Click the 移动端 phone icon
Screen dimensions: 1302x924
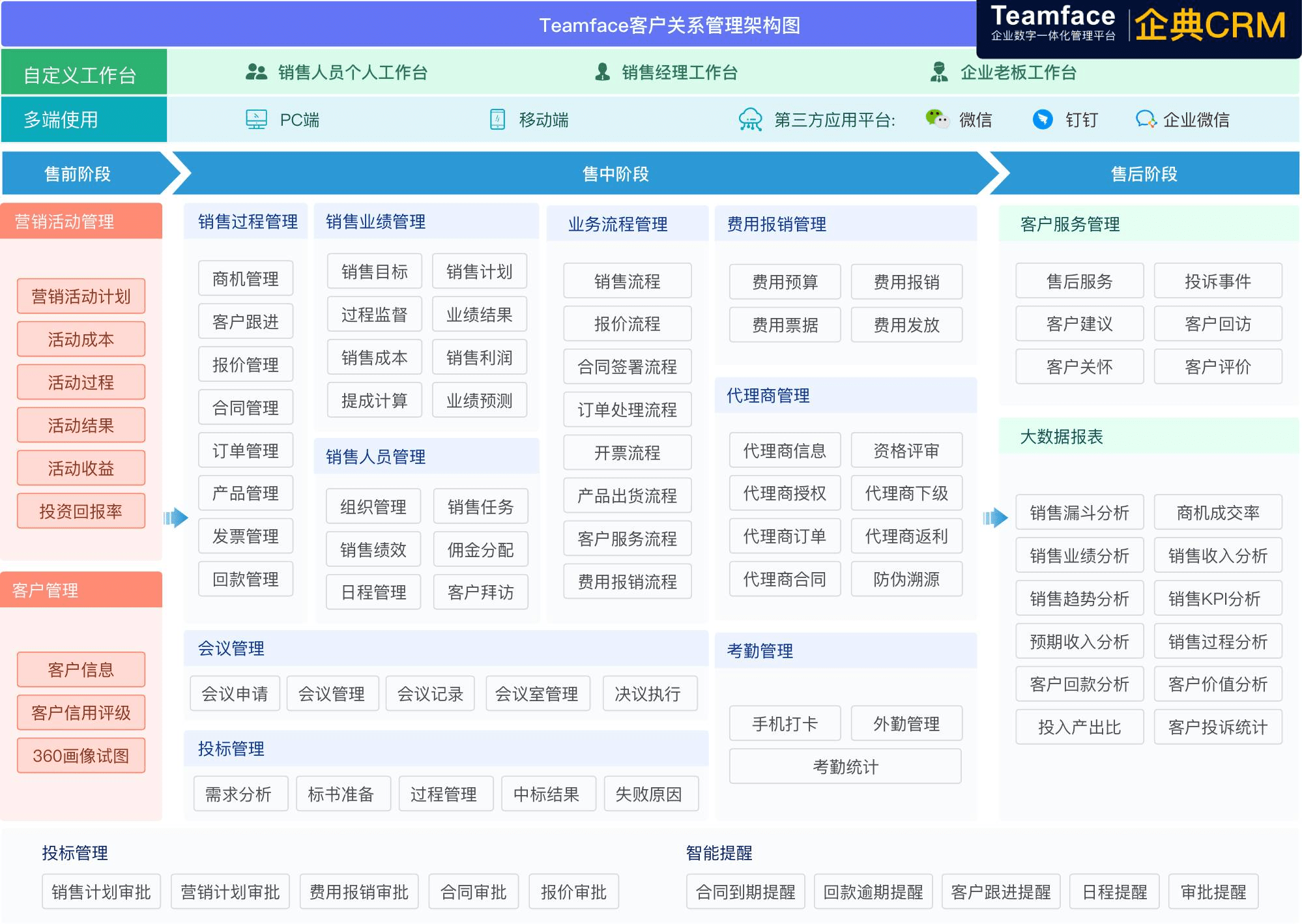pos(498,119)
